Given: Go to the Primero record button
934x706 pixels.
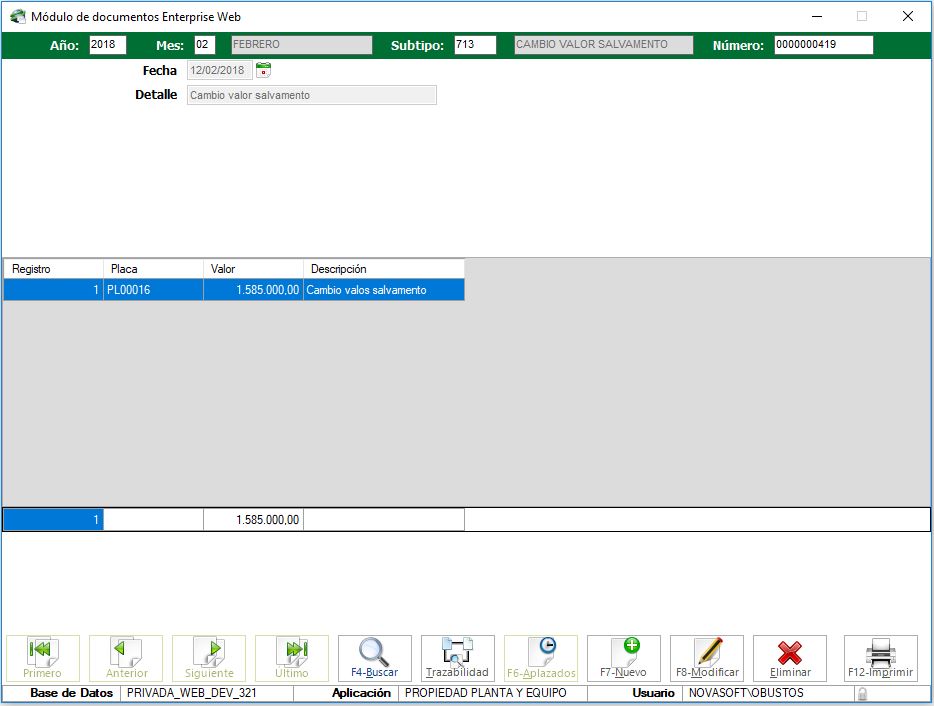Looking at the screenshot, I should coord(43,658).
